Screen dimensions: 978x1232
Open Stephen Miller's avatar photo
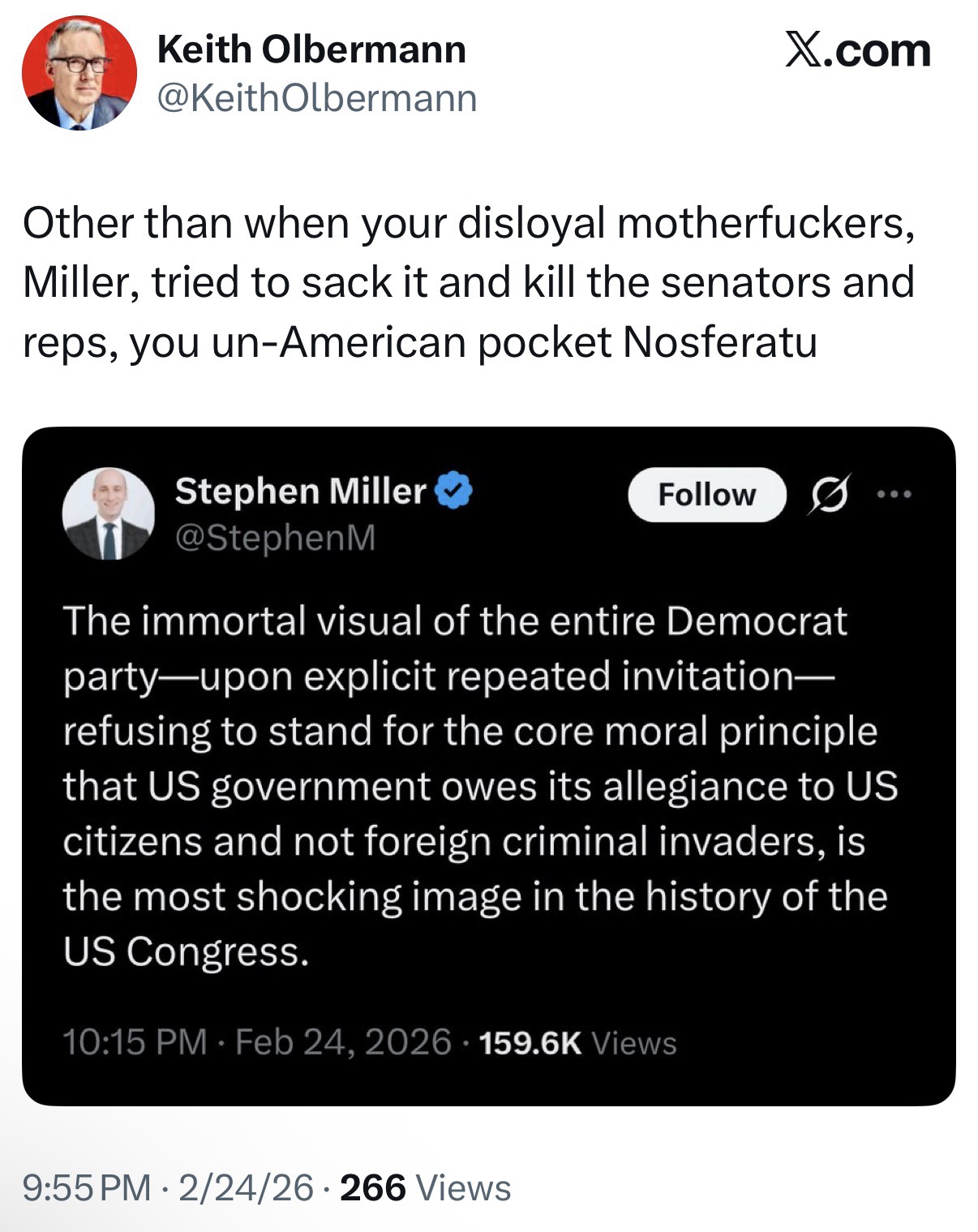[x=109, y=513]
